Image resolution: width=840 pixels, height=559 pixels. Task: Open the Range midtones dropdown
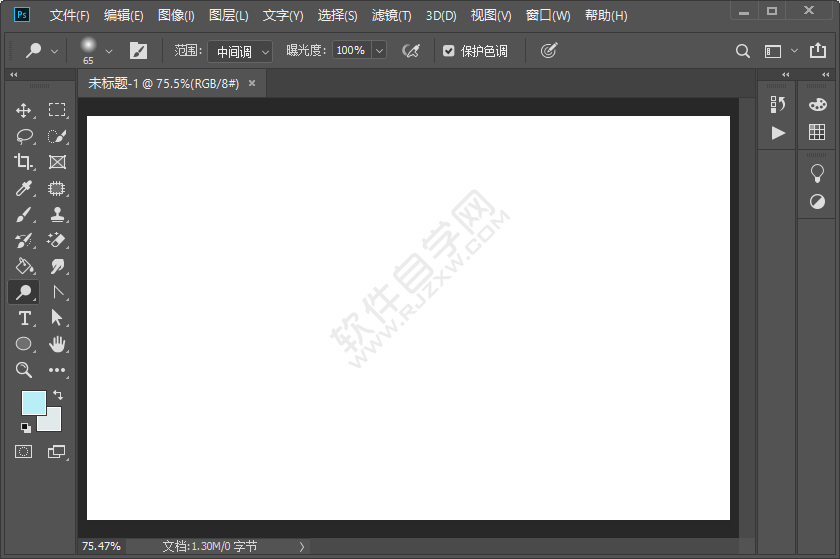click(x=240, y=51)
